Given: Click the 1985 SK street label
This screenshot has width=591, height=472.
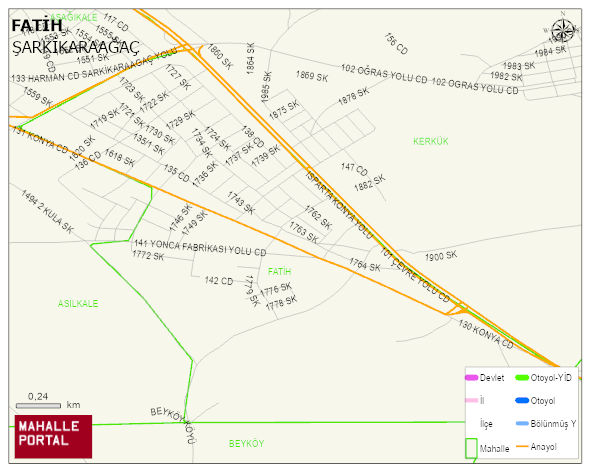Looking at the screenshot, I should pyautogui.click(x=266, y=87).
